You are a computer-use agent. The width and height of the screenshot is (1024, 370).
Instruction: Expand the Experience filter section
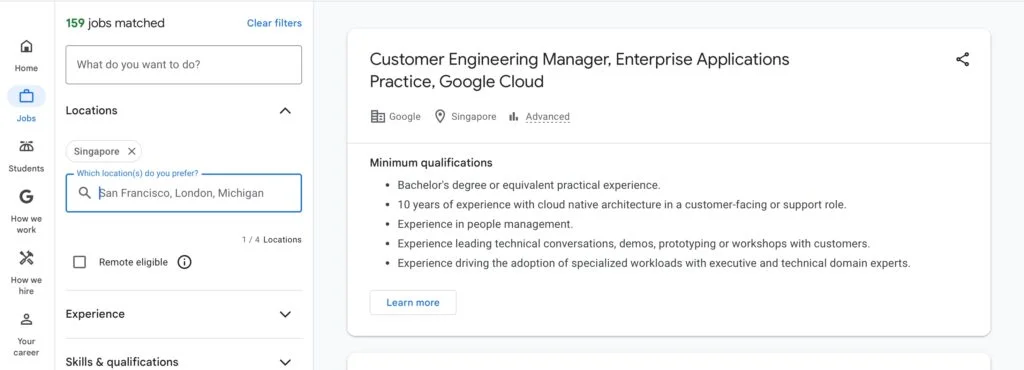[285, 314]
